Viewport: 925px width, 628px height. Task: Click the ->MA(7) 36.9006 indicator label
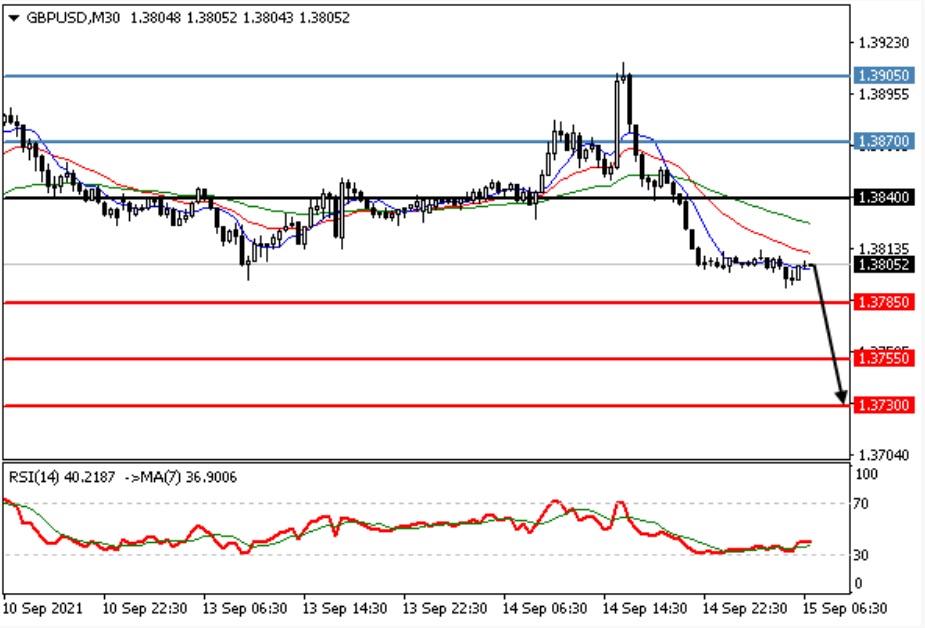click(x=181, y=477)
